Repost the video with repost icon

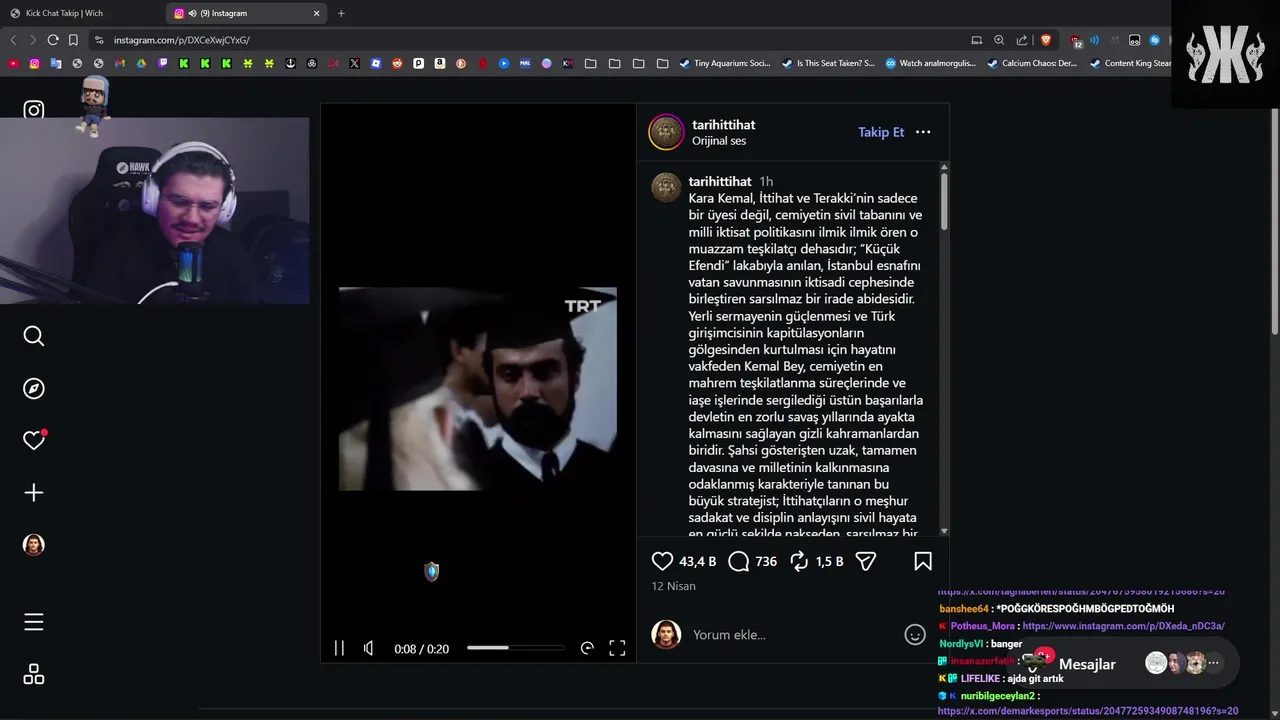coord(798,561)
